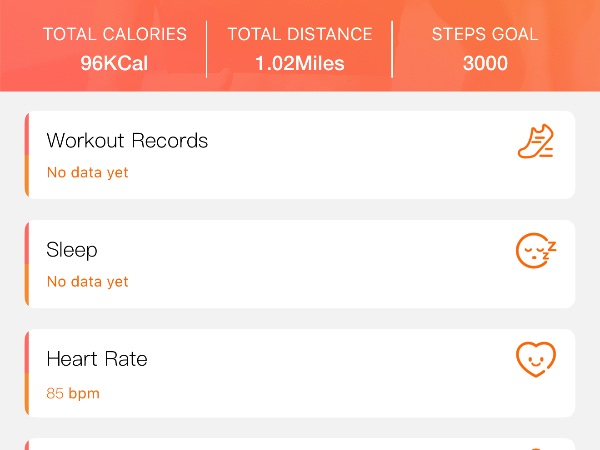
Task: Open the Sleep card title
Action: (72, 250)
